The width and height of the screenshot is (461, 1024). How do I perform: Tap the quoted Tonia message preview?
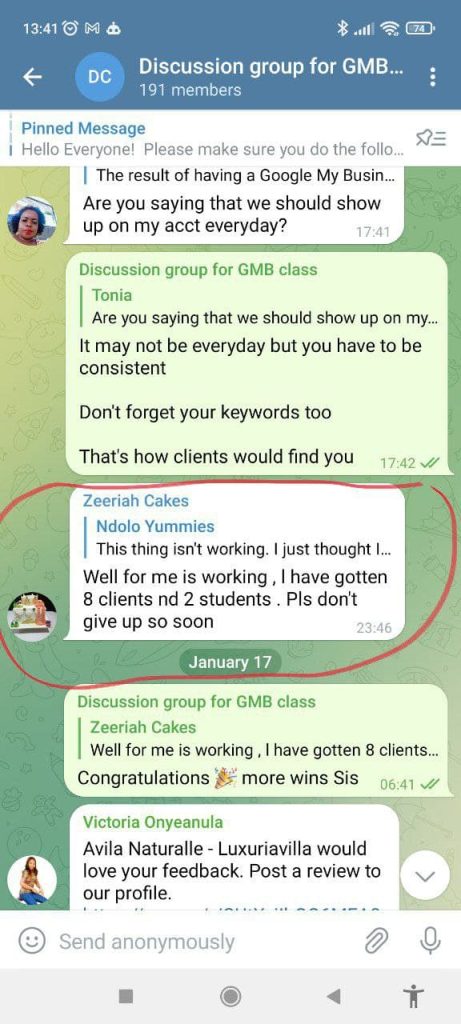(259, 307)
